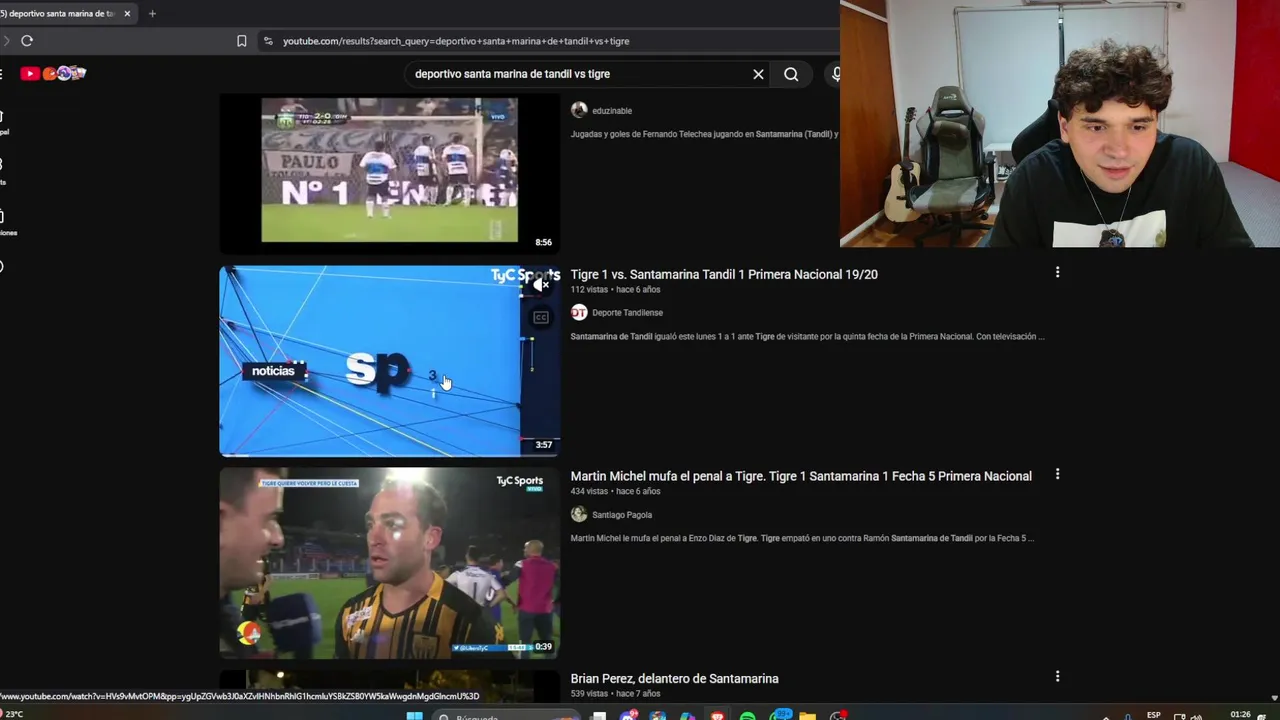Click '112 vistas • hace 6 años' text
1280x720 pixels.
point(615,290)
